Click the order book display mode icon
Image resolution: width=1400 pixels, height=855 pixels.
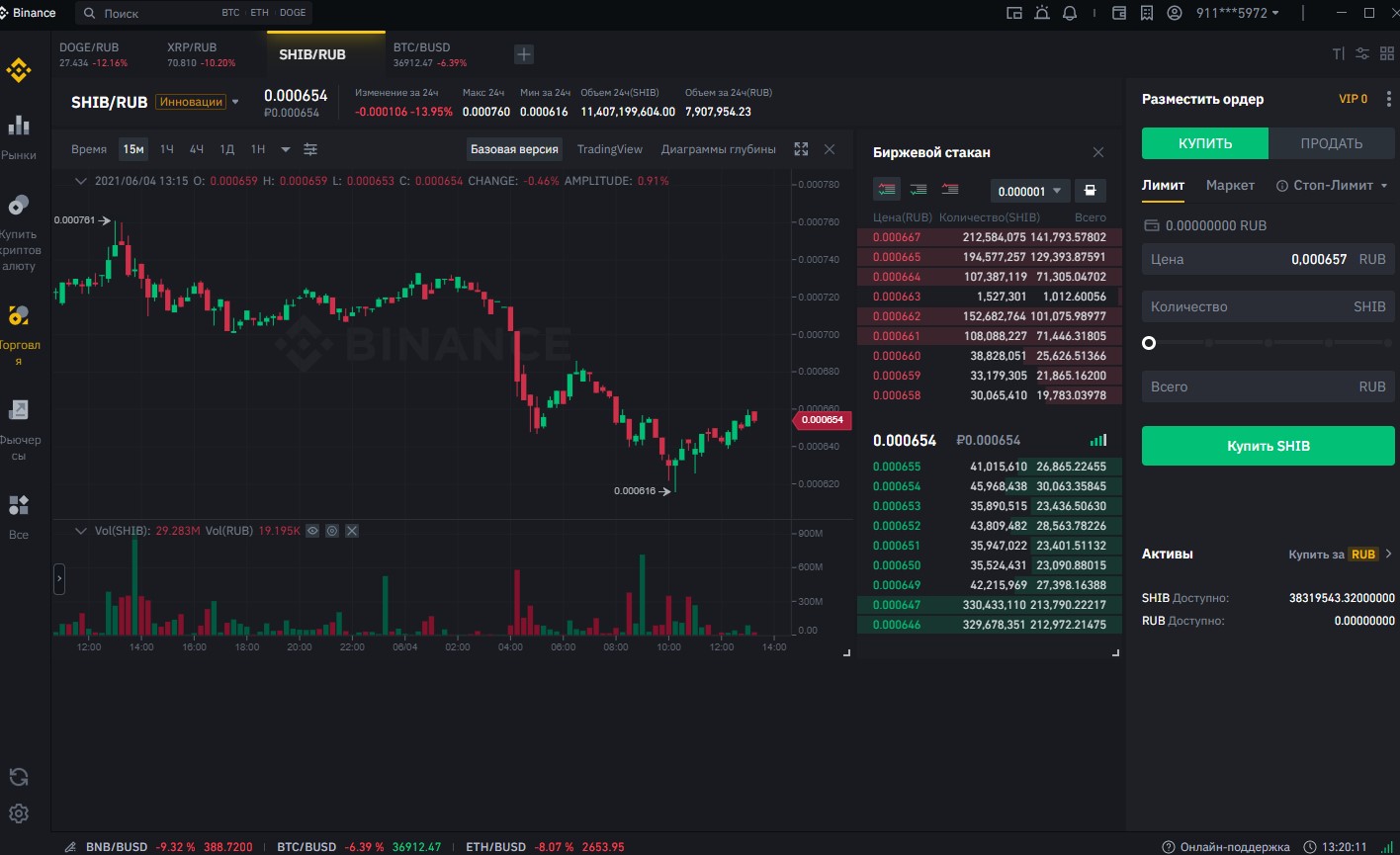pyautogui.click(x=1090, y=190)
